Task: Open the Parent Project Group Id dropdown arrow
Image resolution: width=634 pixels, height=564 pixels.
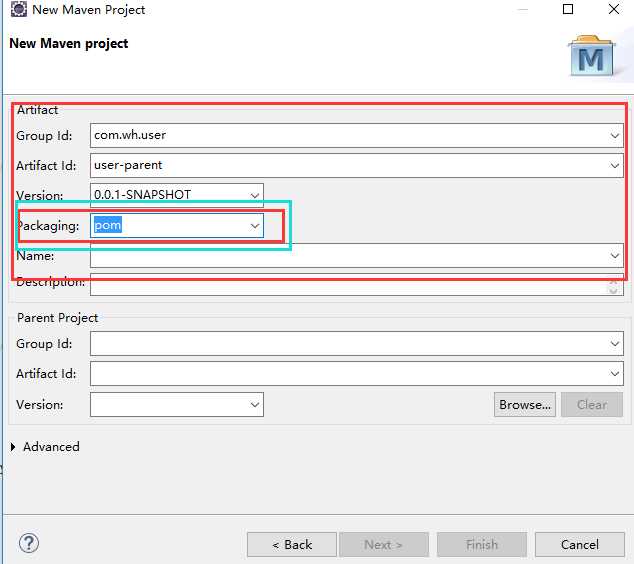Action: pos(615,344)
